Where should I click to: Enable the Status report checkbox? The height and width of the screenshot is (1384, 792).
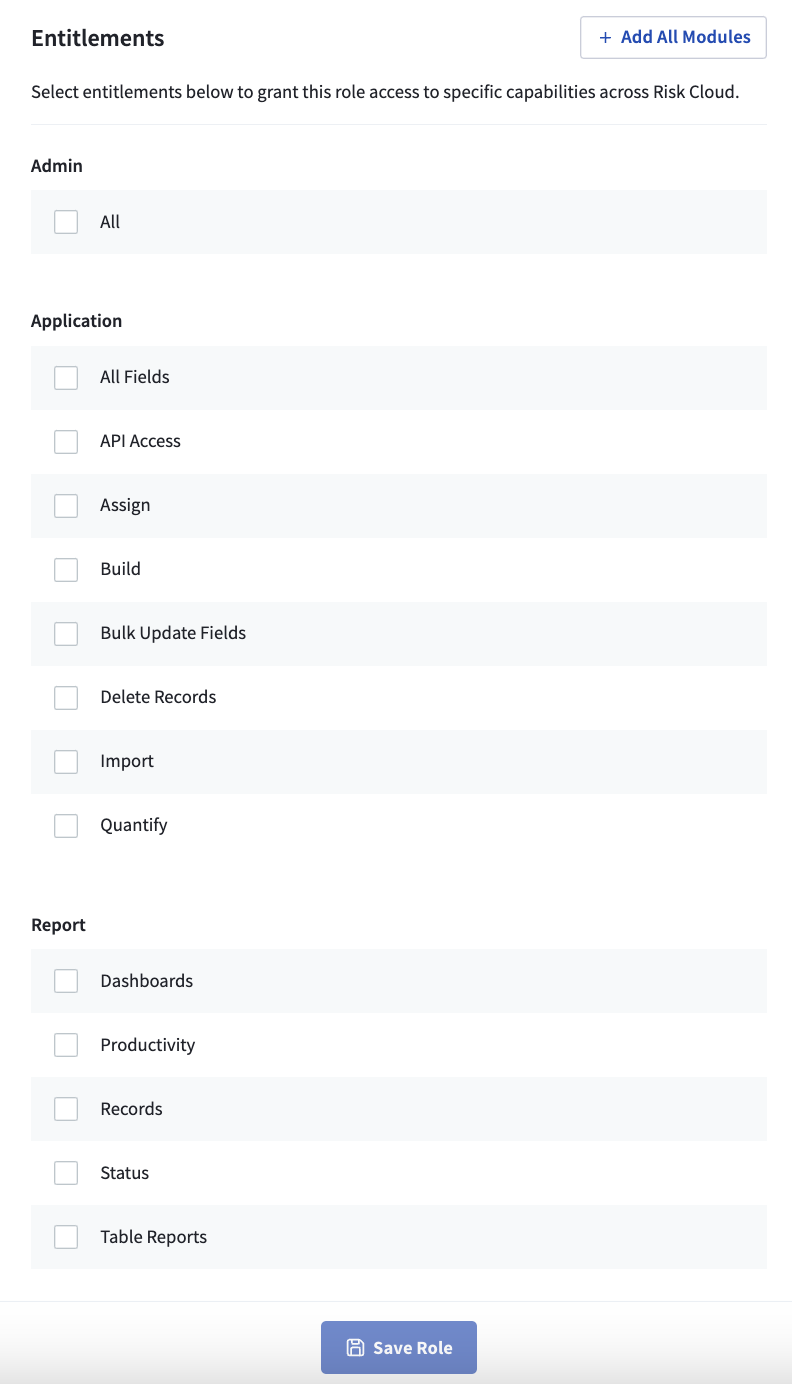point(66,1172)
